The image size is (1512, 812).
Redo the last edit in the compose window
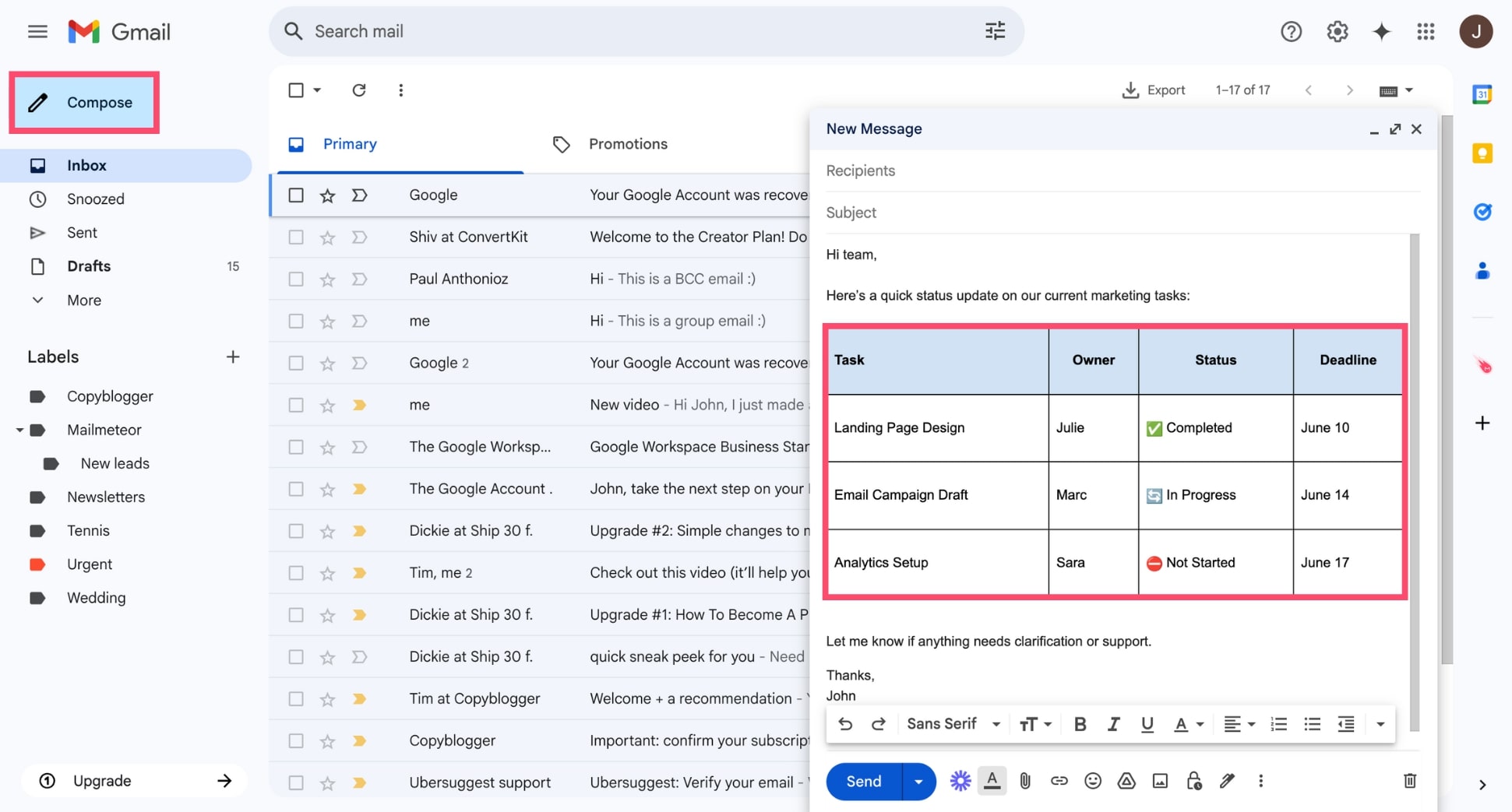point(878,724)
